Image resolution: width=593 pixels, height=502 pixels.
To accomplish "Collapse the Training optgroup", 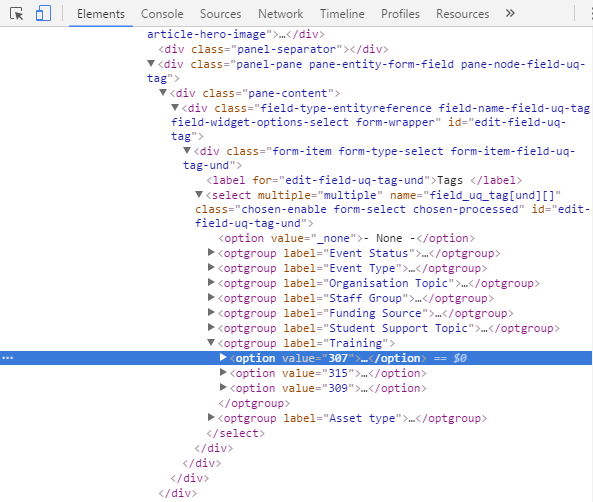I will pyautogui.click(x=211, y=342).
